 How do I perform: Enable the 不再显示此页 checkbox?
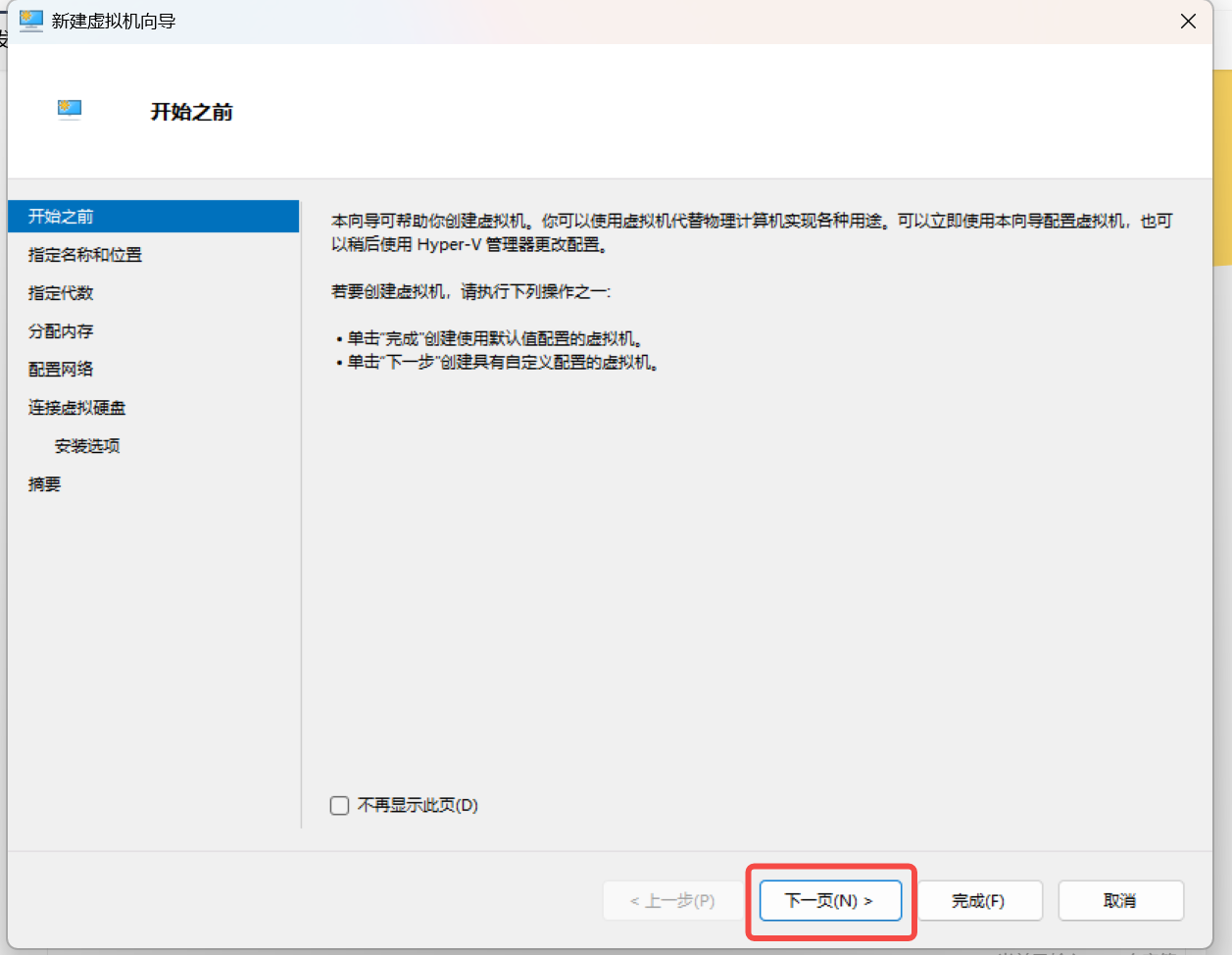(x=340, y=806)
